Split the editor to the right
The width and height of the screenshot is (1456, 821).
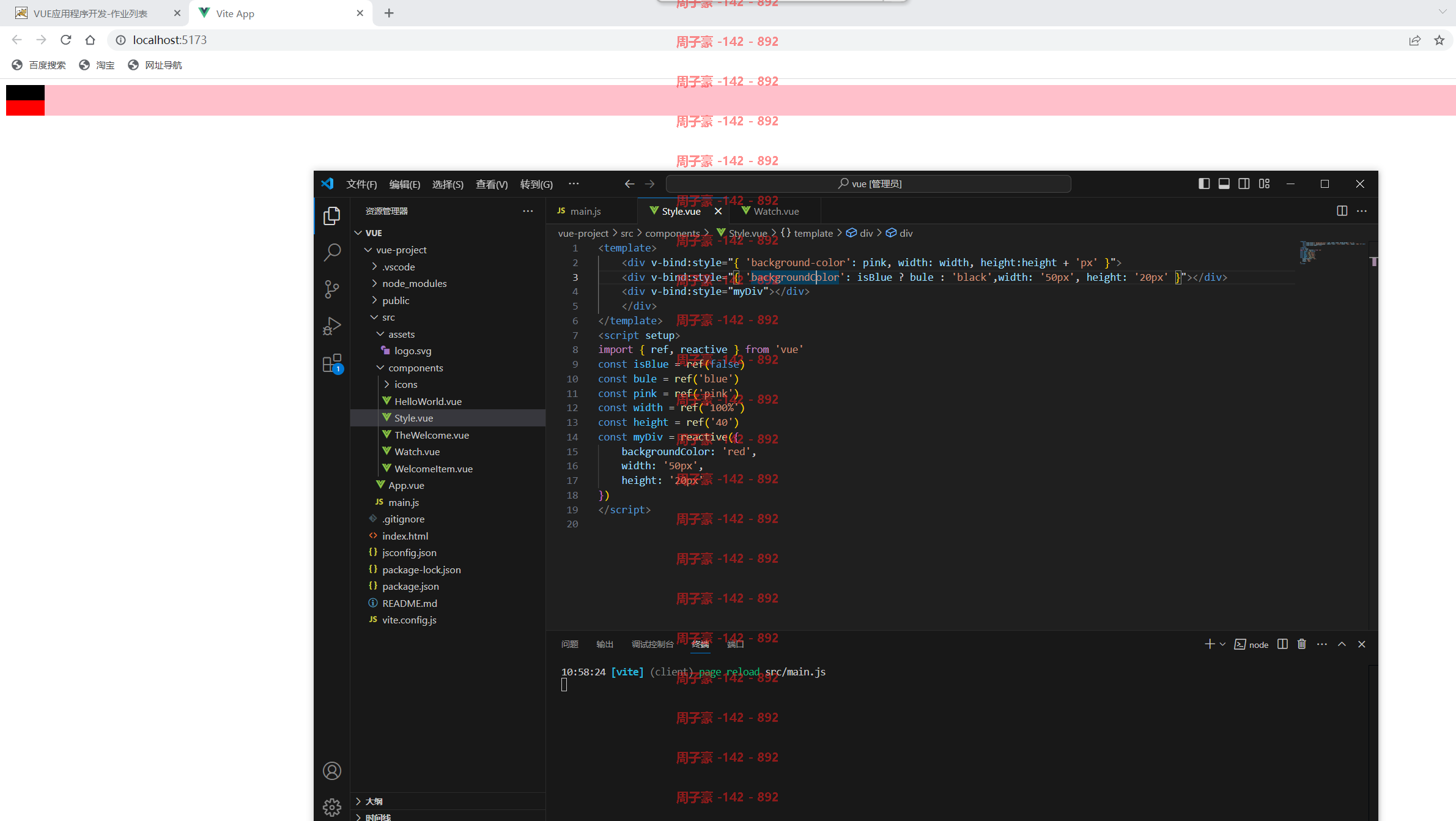click(1342, 211)
